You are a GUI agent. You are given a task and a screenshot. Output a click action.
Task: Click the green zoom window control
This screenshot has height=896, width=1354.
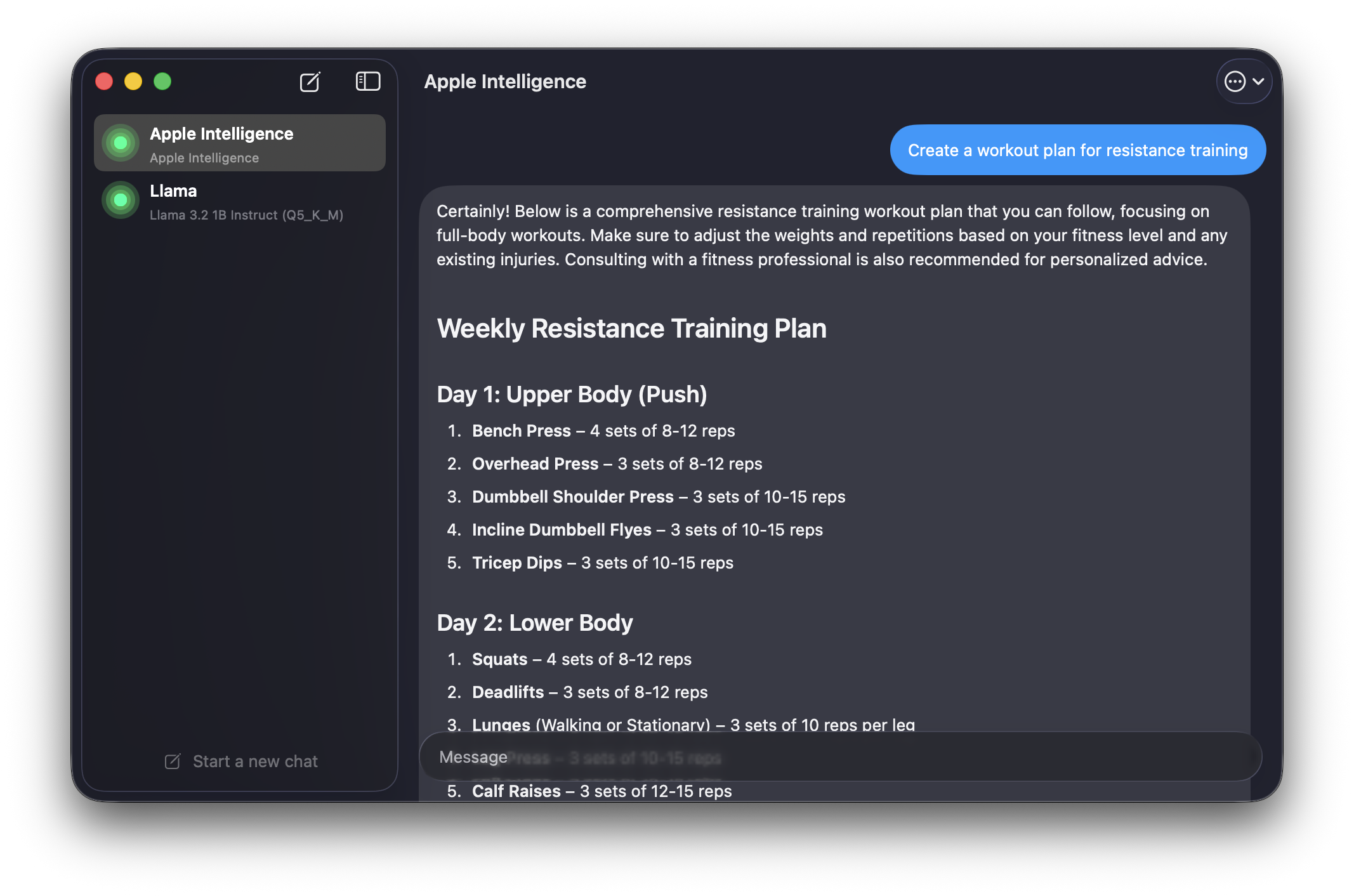(x=162, y=81)
